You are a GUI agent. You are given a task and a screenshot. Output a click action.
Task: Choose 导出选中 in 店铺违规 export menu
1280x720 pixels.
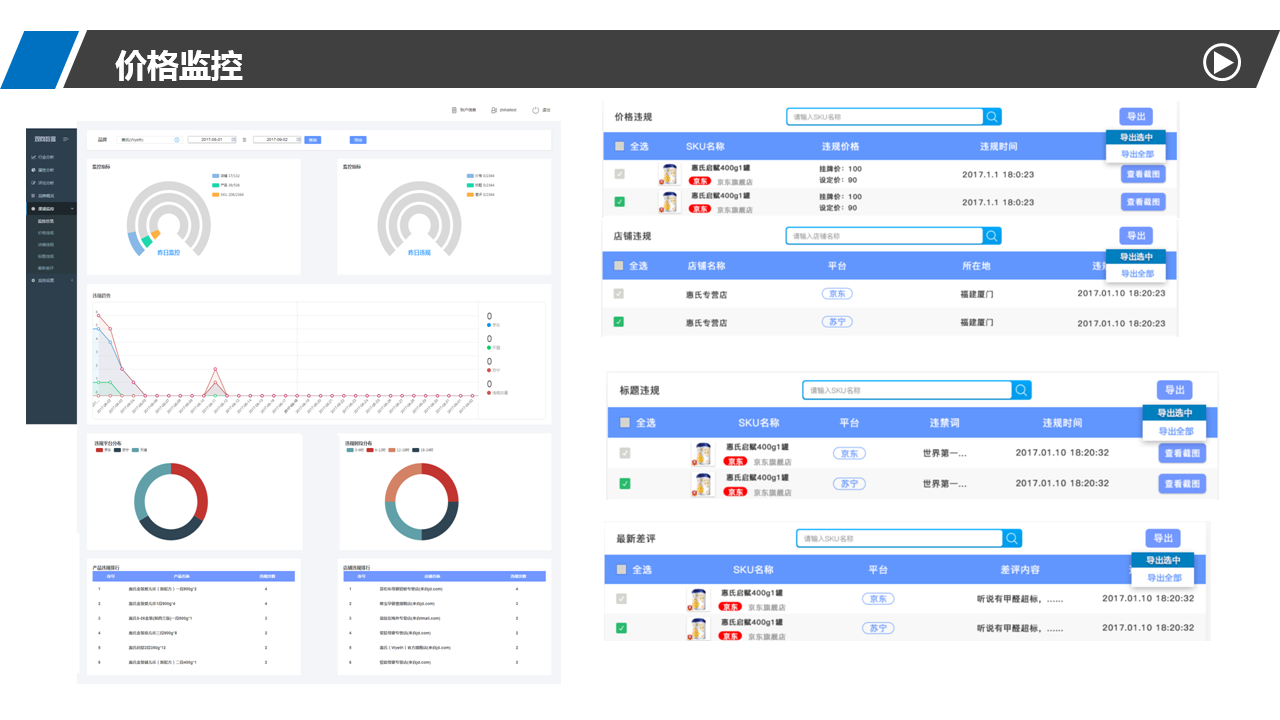point(1136,257)
